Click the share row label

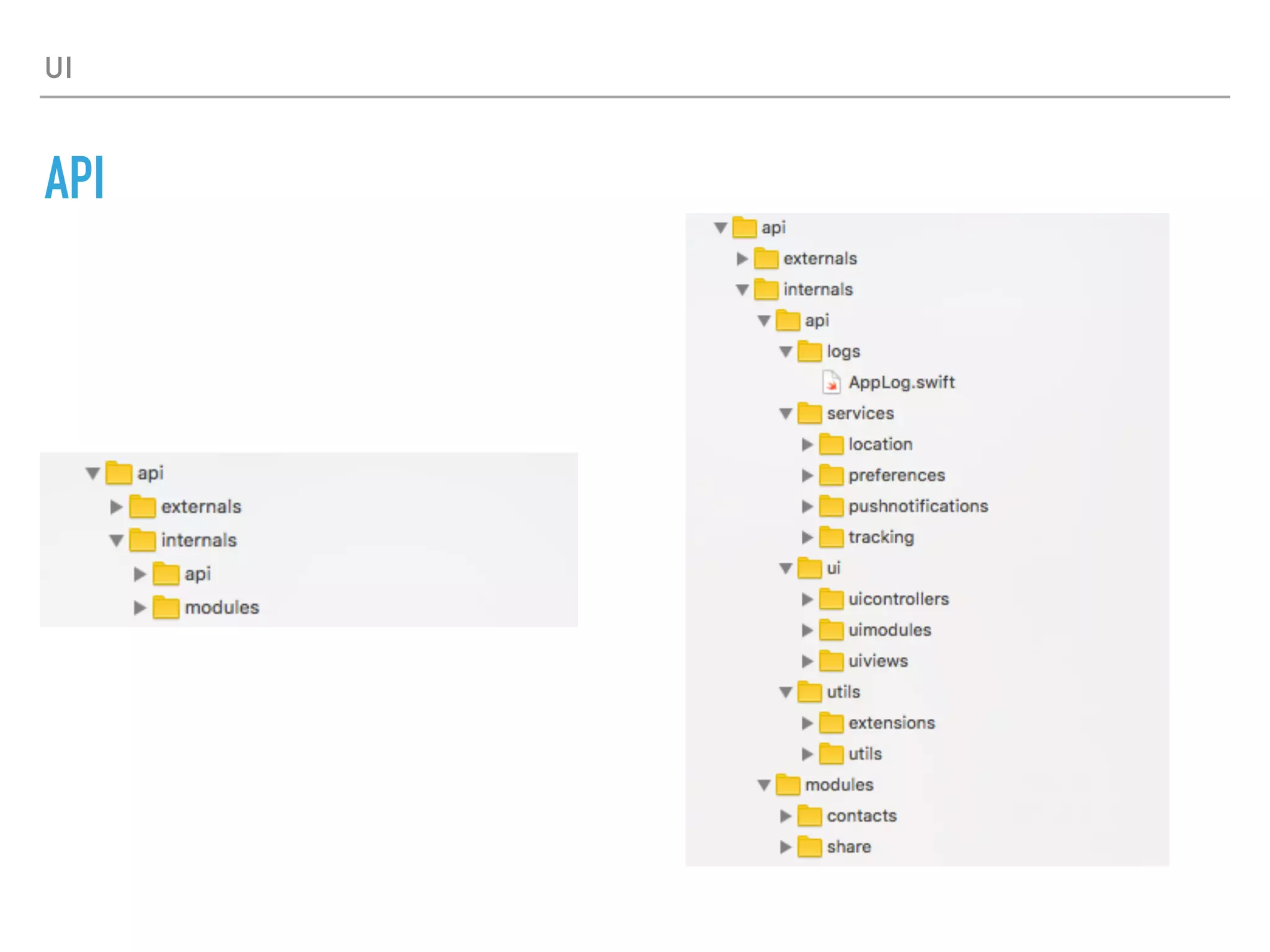point(849,847)
